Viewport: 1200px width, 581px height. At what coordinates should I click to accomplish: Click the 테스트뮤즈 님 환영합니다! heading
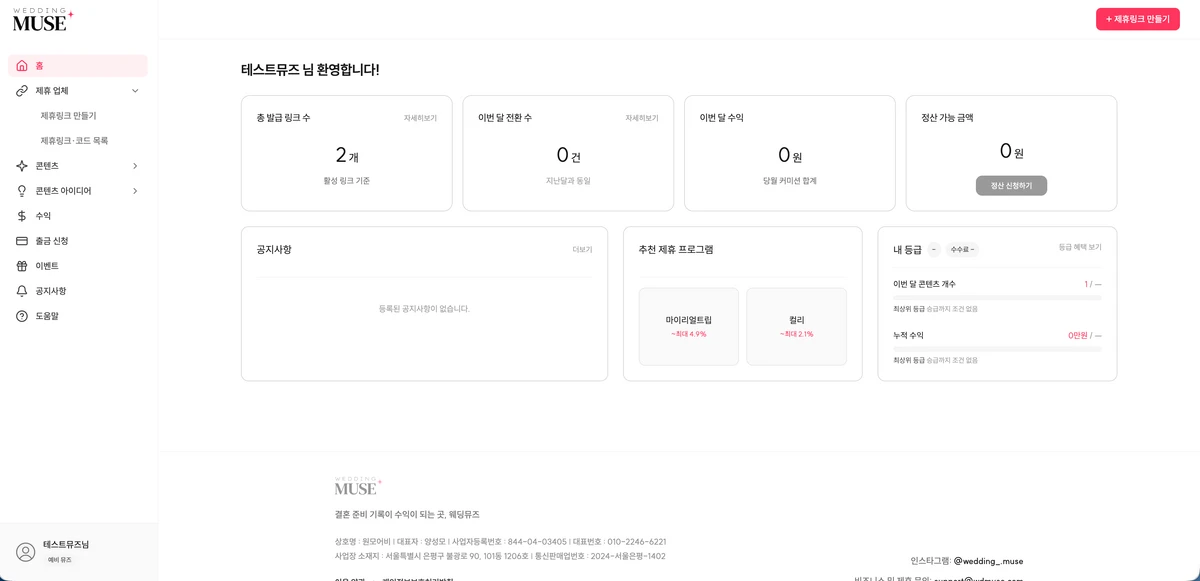(310, 70)
